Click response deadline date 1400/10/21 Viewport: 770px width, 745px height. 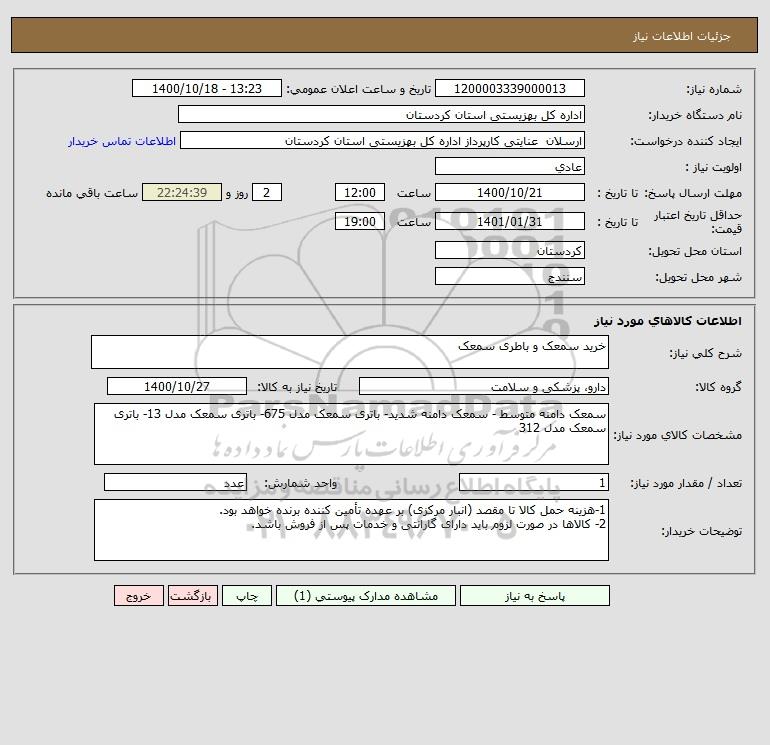click(510, 193)
